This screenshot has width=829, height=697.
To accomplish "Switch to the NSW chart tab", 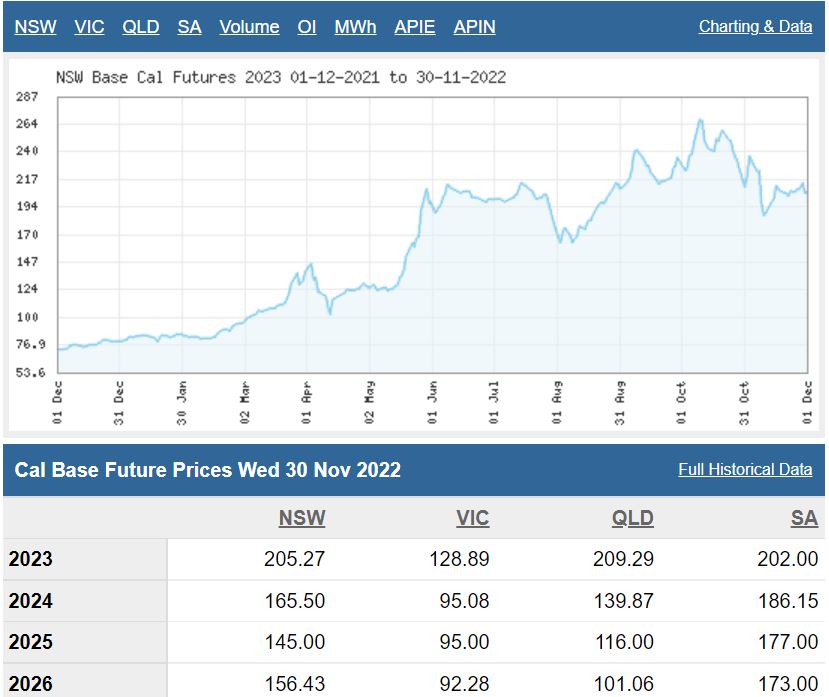I will pyautogui.click(x=35, y=27).
